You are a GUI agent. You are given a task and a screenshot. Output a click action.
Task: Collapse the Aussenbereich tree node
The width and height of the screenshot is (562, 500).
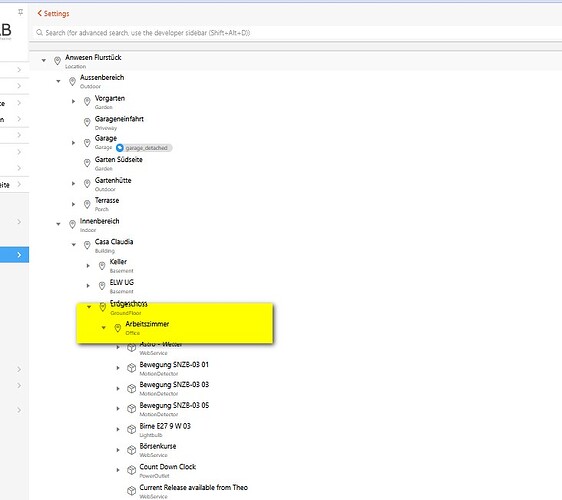[58, 81]
